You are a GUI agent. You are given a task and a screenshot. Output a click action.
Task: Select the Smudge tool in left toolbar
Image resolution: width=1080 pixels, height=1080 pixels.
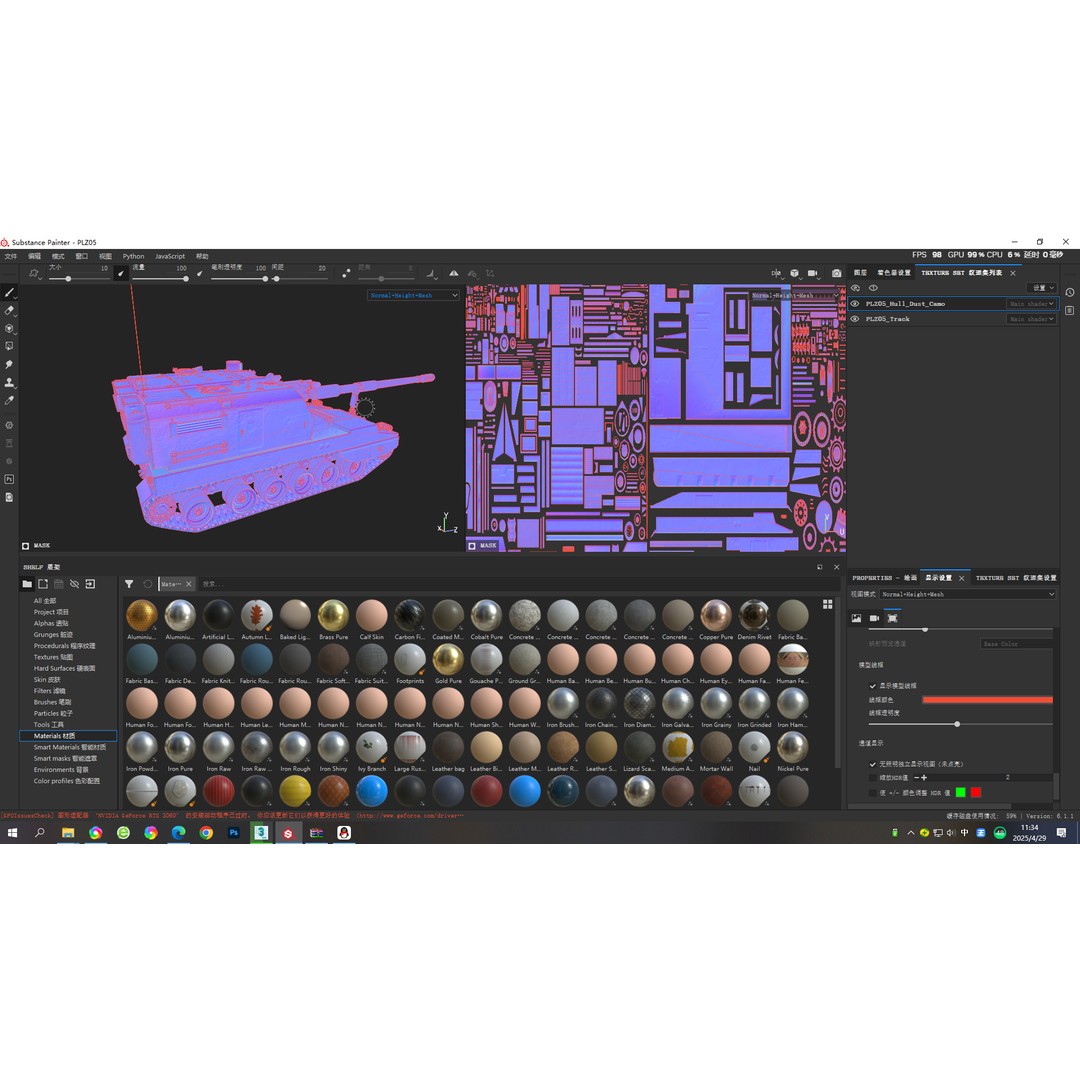9,364
